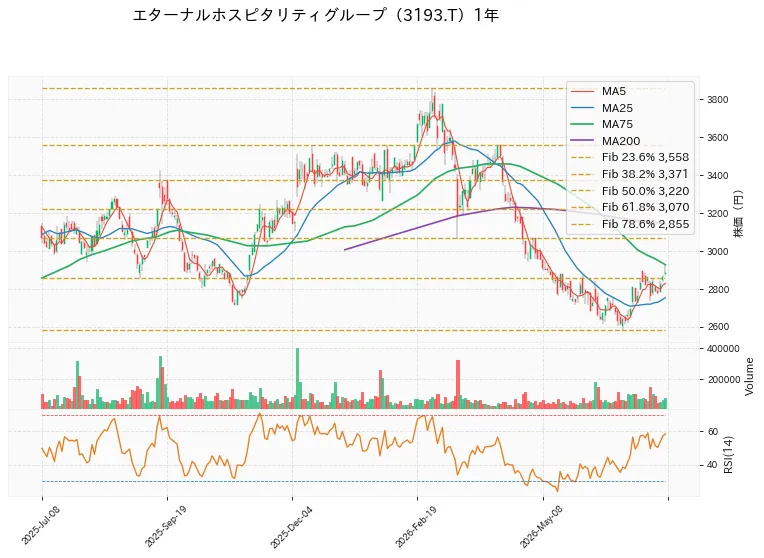Click the MA75 green legend label
Screen dimensions: 764x558
click(x=617, y=124)
